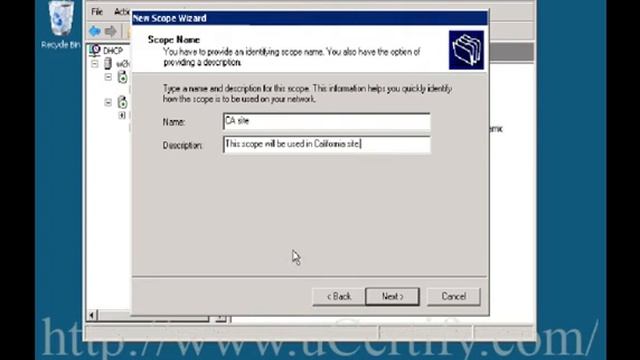Click the first green scope node icon
This screenshot has height=360, width=640.
pyautogui.click(x=122, y=77)
